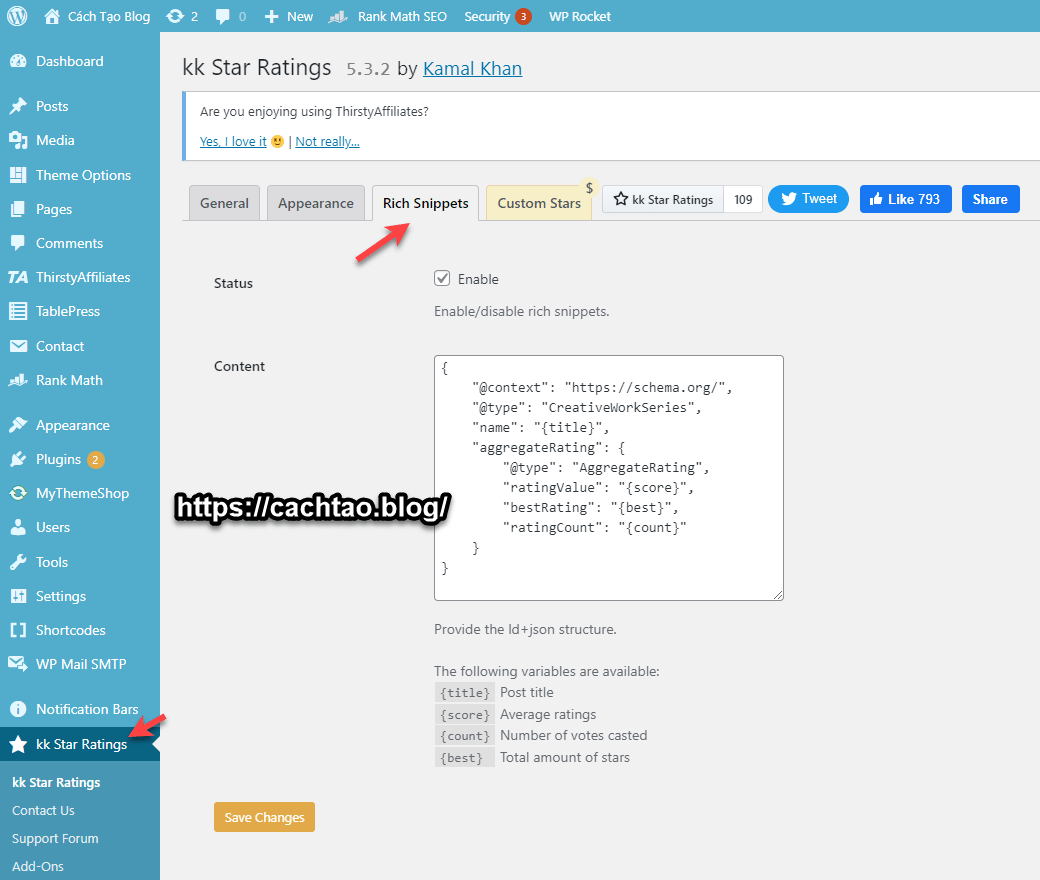Viewport: 1040px width, 880px height.
Task: Click Rank Math sidebar icon
Action: [x=18, y=380]
